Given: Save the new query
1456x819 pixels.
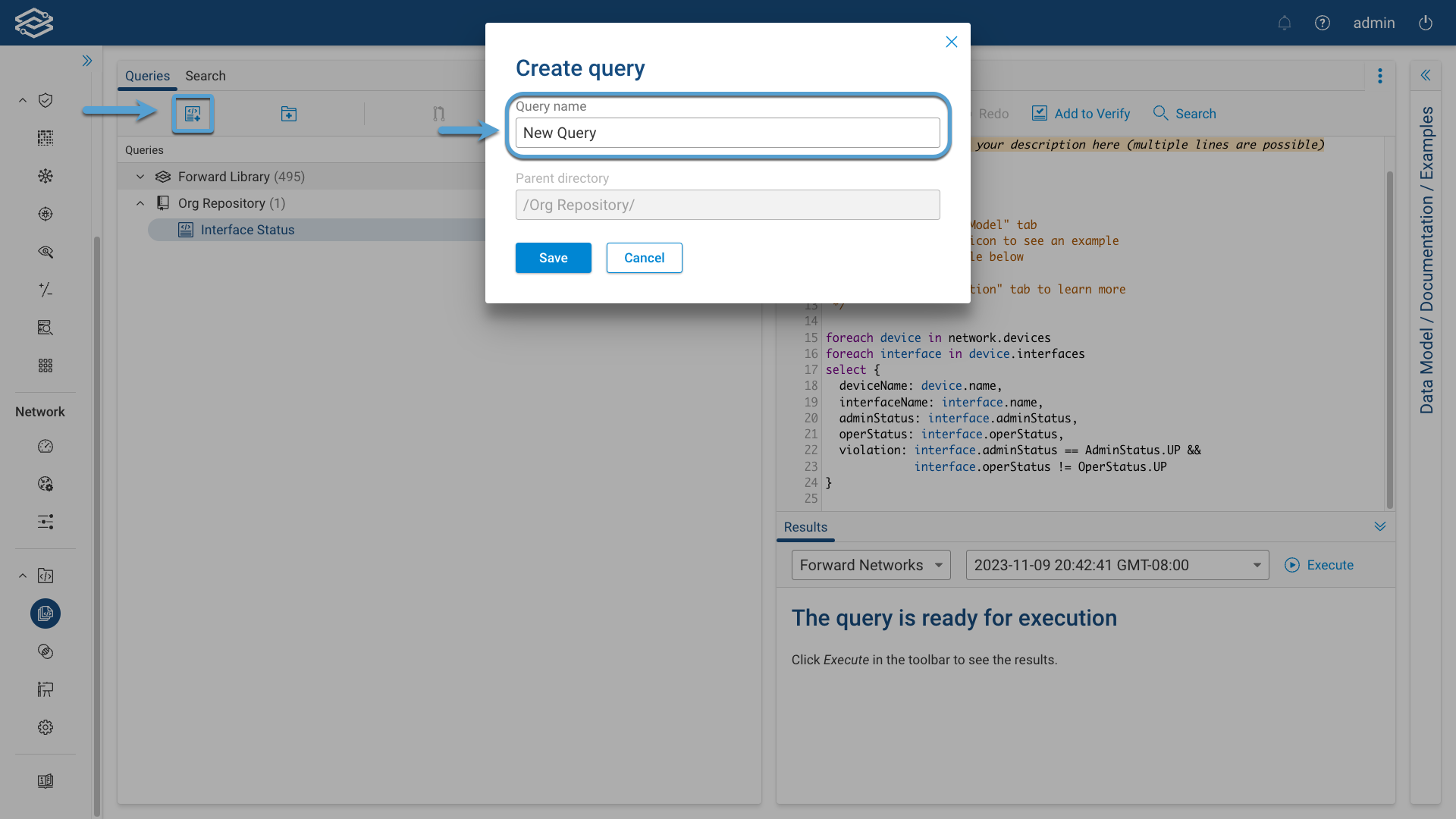Looking at the screenshot, I should (x=553, y=258).
